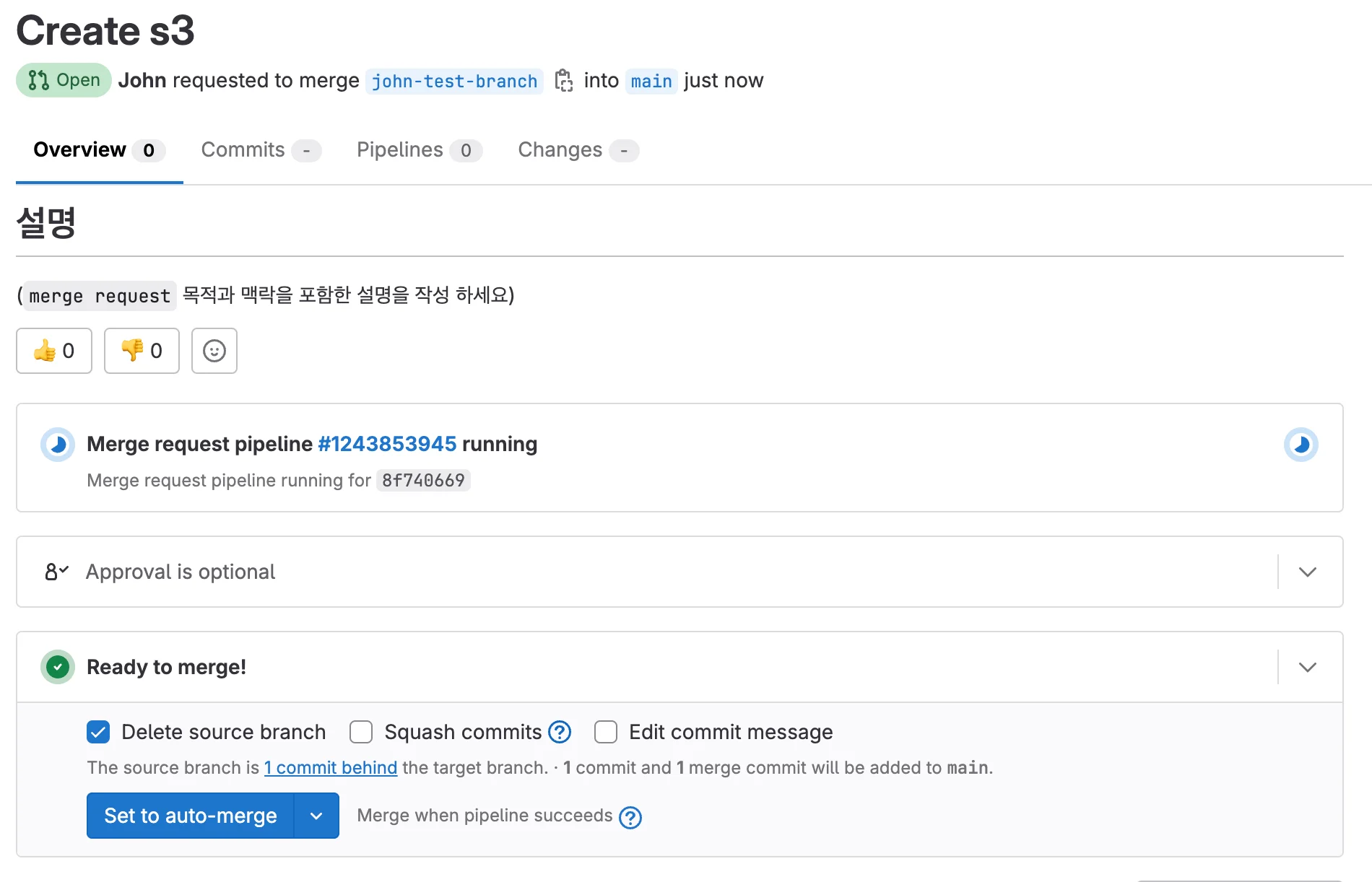Click the thumbs up reaction
Image resolution: width=1372 pixels, height=882 pixels.
[53, 351]
